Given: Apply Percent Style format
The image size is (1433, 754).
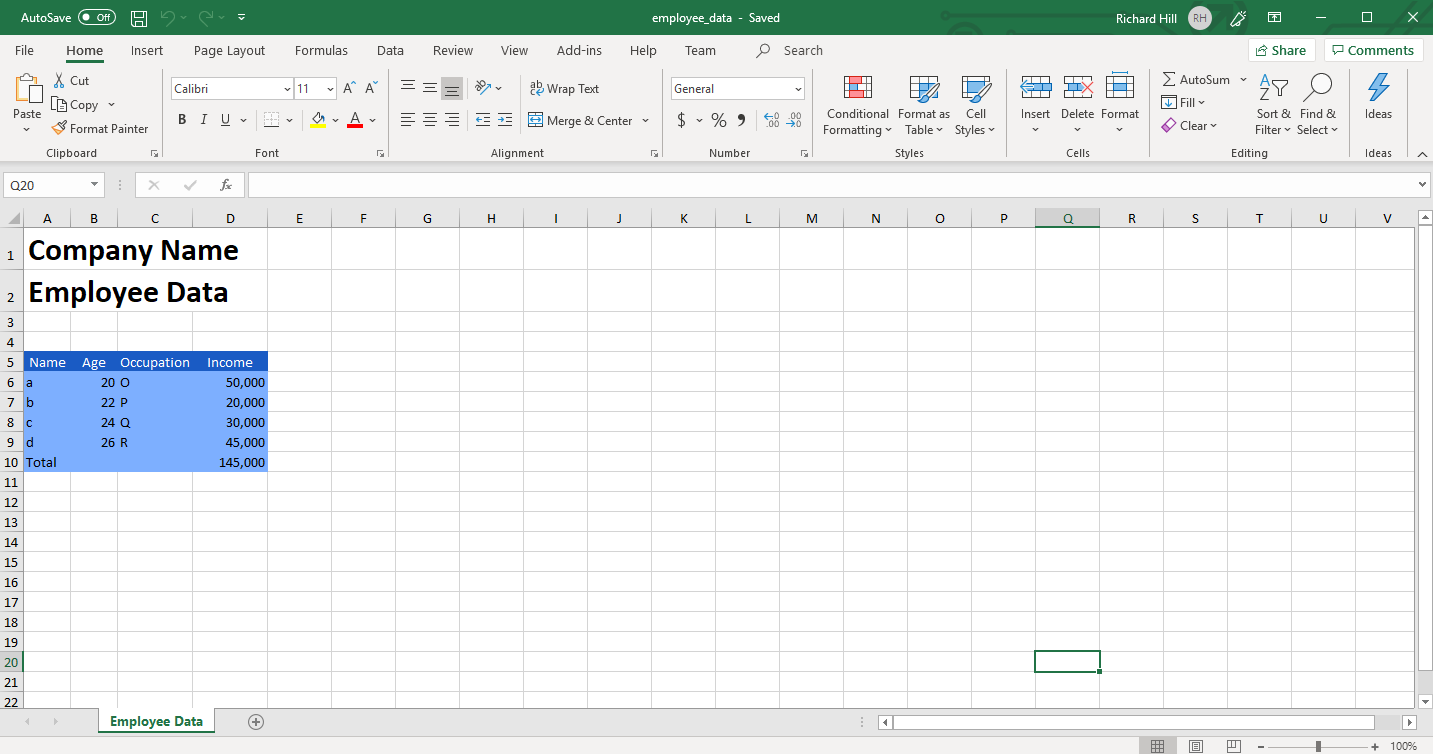Looking at the screenshot, I should click(718, 120).
